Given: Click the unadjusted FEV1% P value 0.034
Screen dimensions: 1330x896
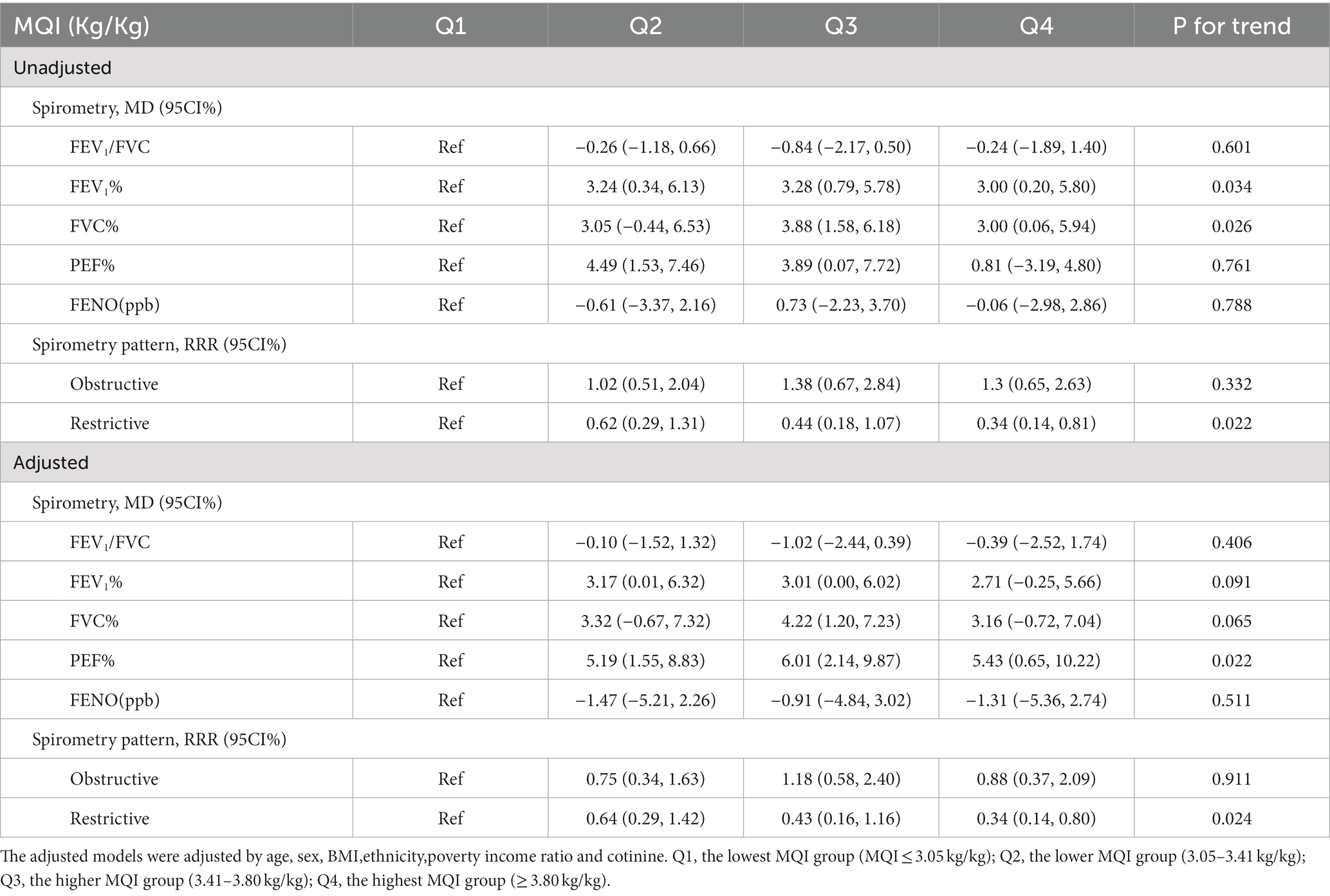Looking at the screenshot, I should click(1232, 187).
